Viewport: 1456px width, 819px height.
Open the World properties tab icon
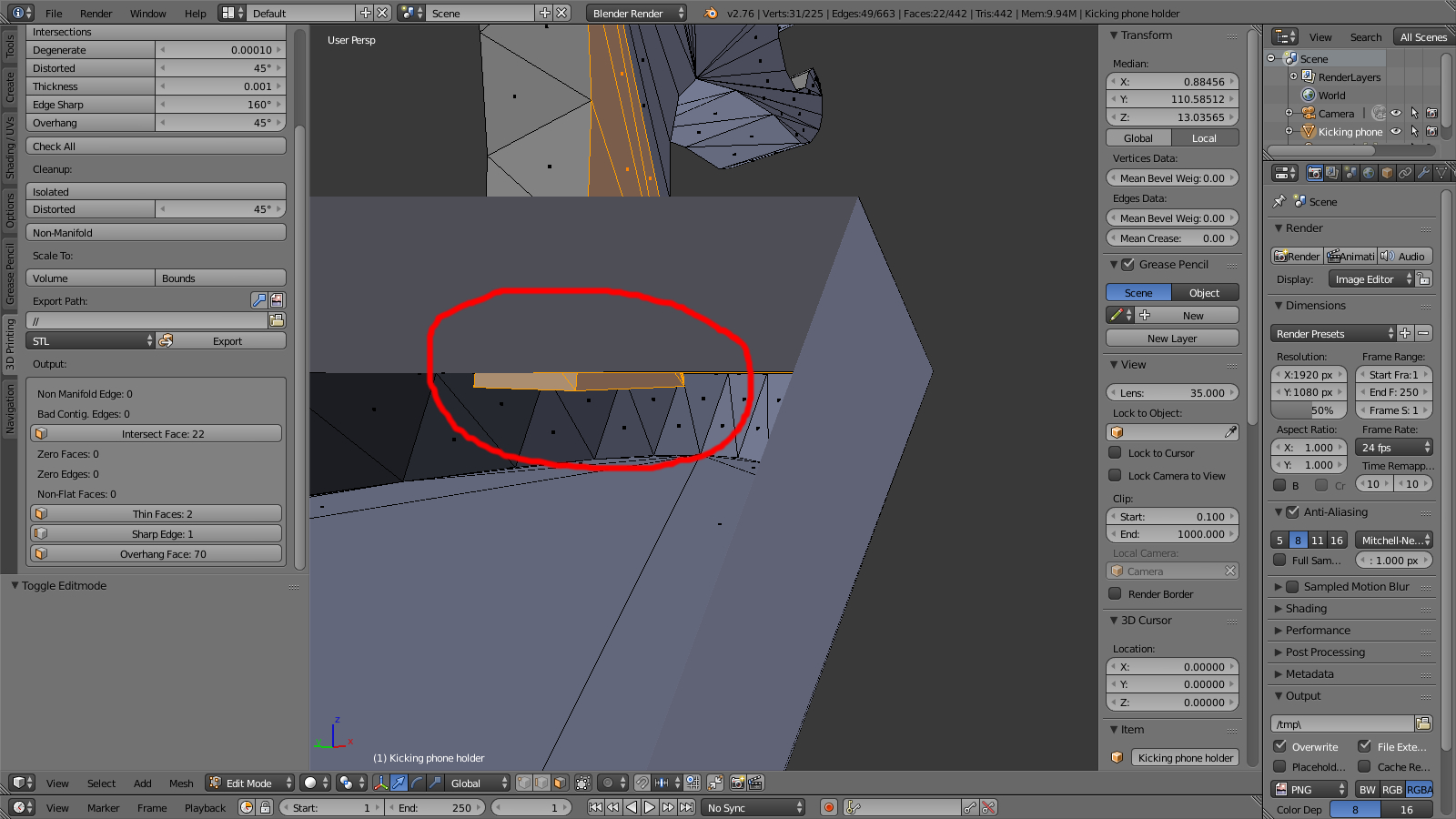(1369, 173)
